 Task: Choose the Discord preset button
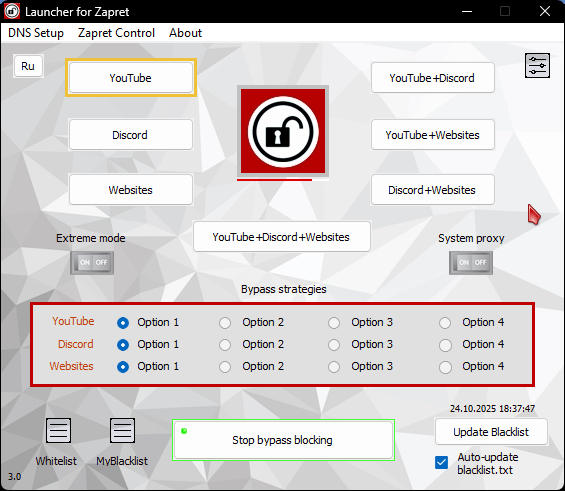[131, 135]
